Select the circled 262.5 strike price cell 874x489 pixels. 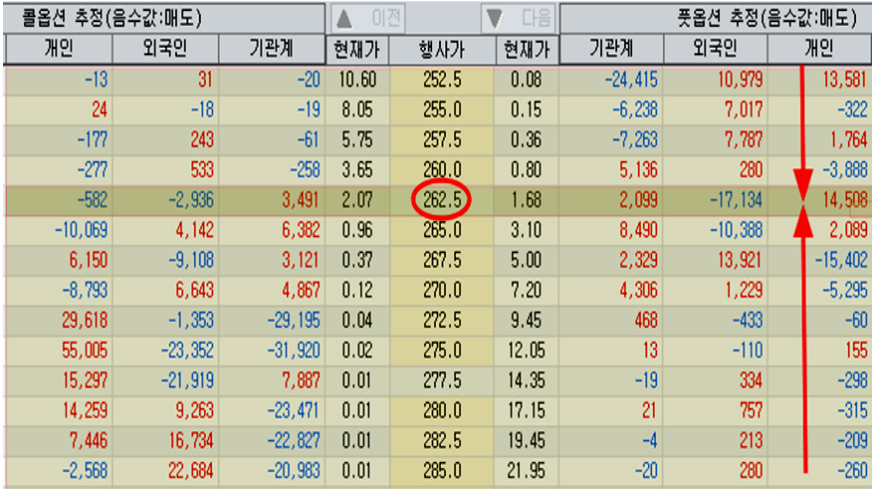click(x=441, y=201)
